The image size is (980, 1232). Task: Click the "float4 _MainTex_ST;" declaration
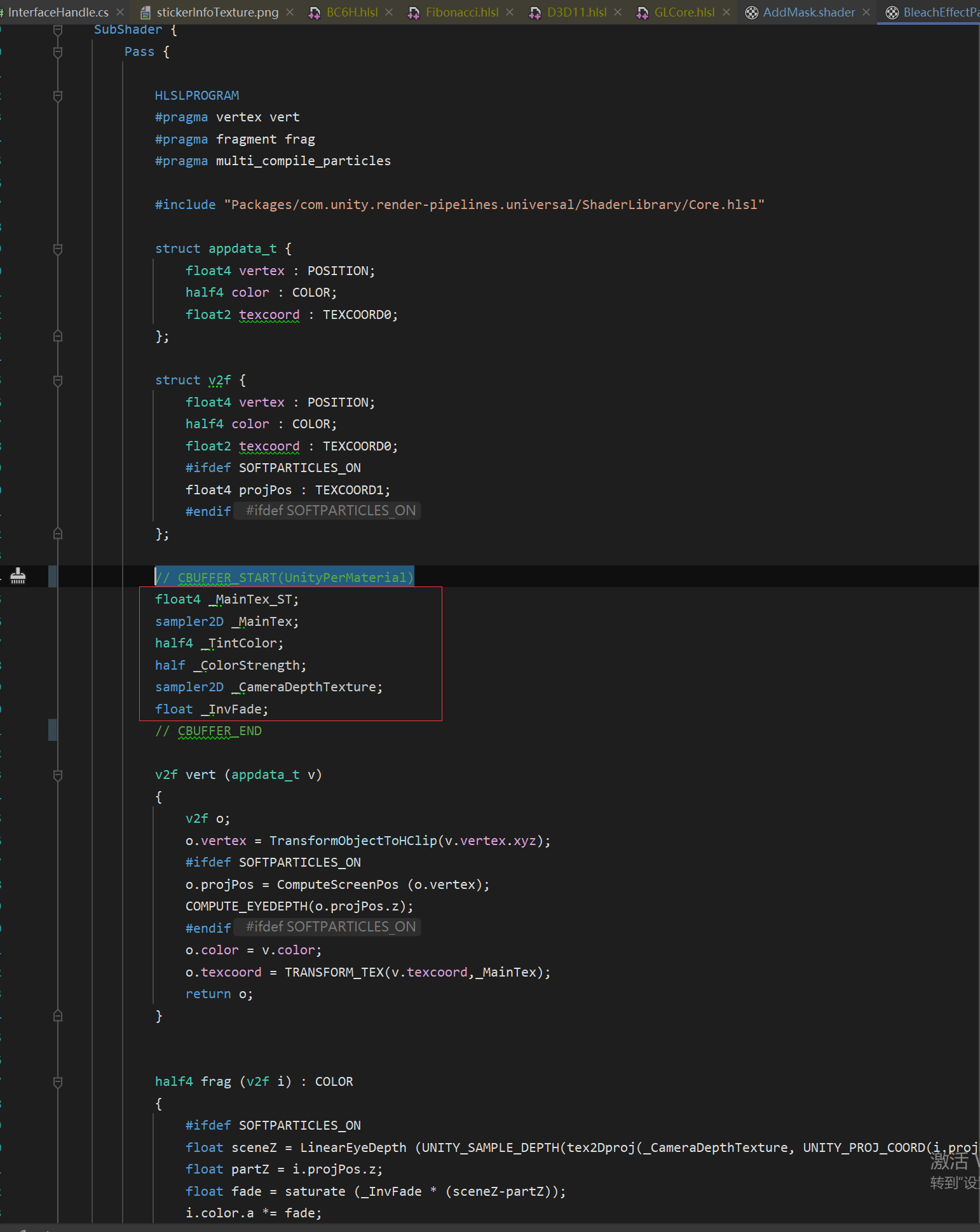click(227, 599)
